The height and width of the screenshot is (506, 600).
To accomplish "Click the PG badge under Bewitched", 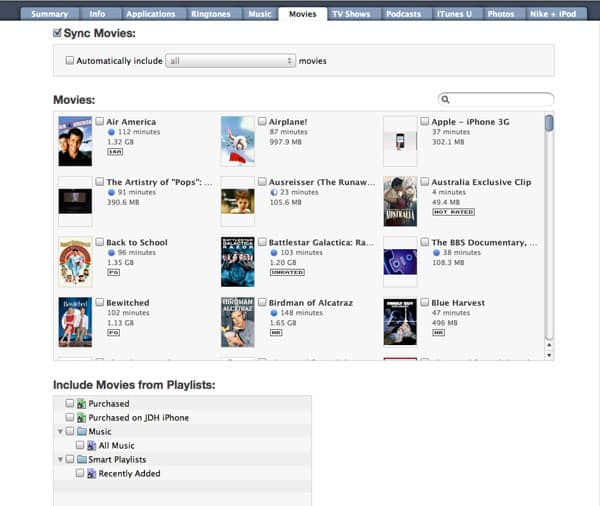I will 114,333.
